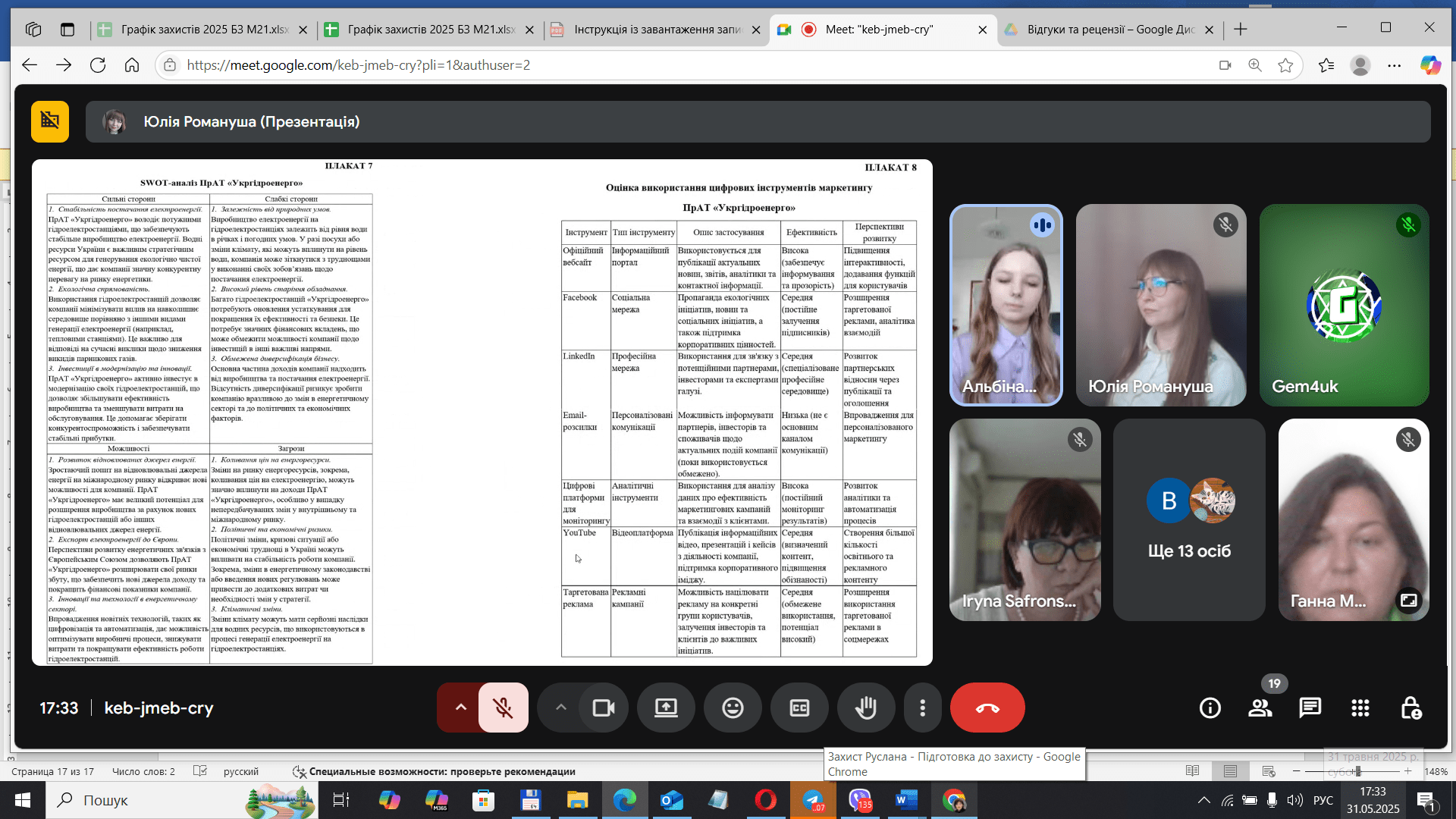Open Edge settings and more menu
Screen dimensions: 1456x819
pyautogui.click(x=1395, y=65)
